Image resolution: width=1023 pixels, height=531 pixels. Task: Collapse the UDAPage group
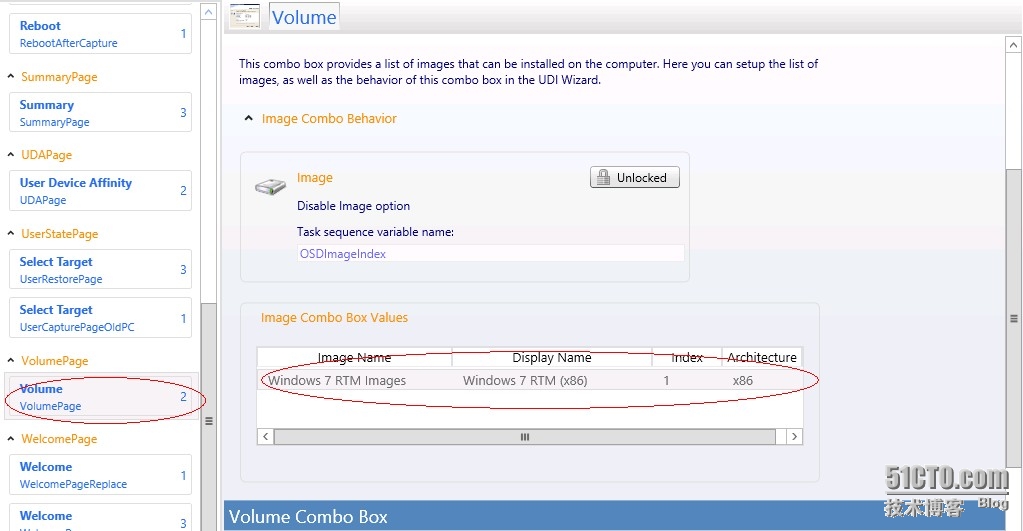(11, 155)
